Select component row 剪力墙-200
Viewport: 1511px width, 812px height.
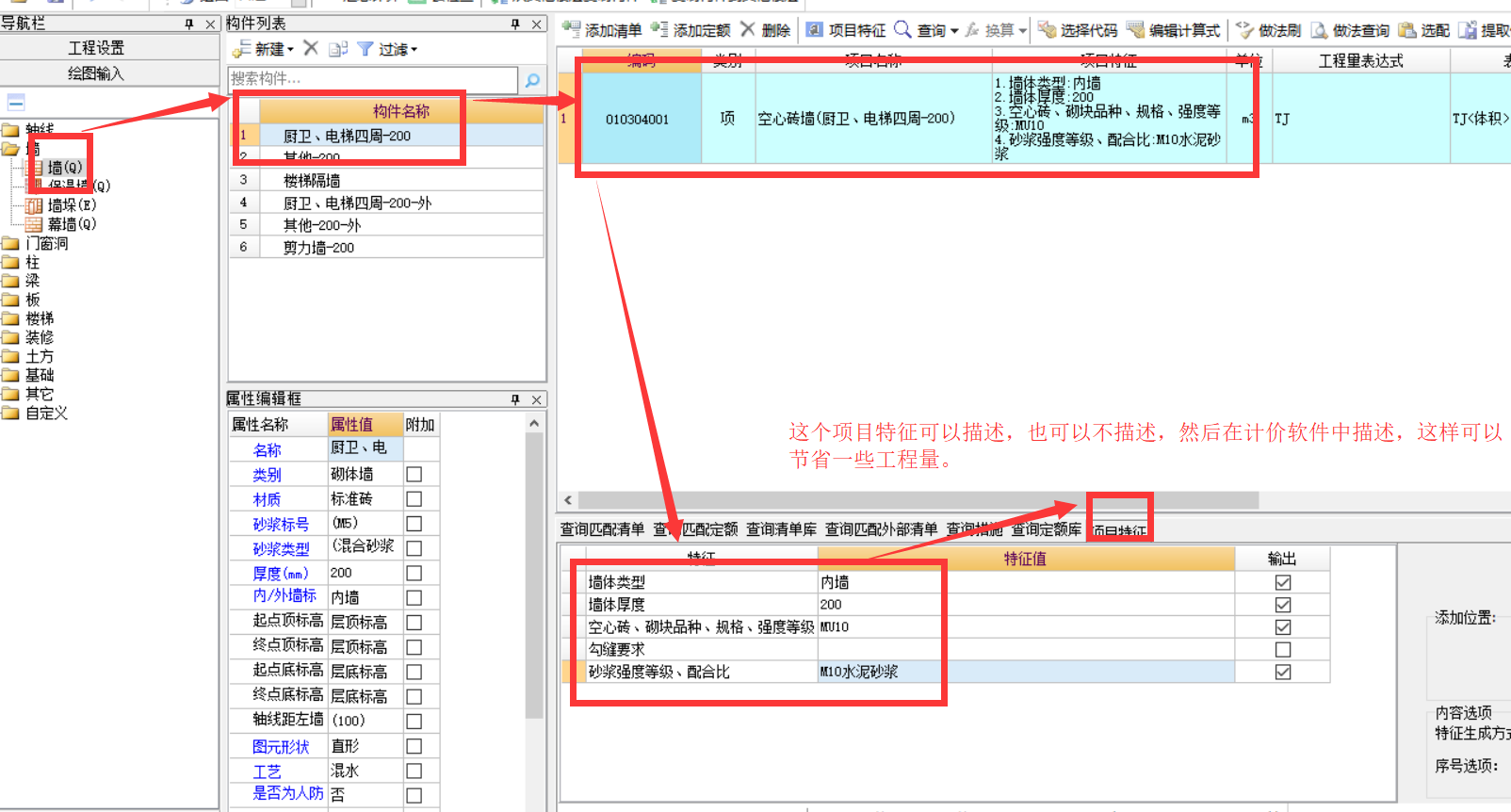point(386,248)
